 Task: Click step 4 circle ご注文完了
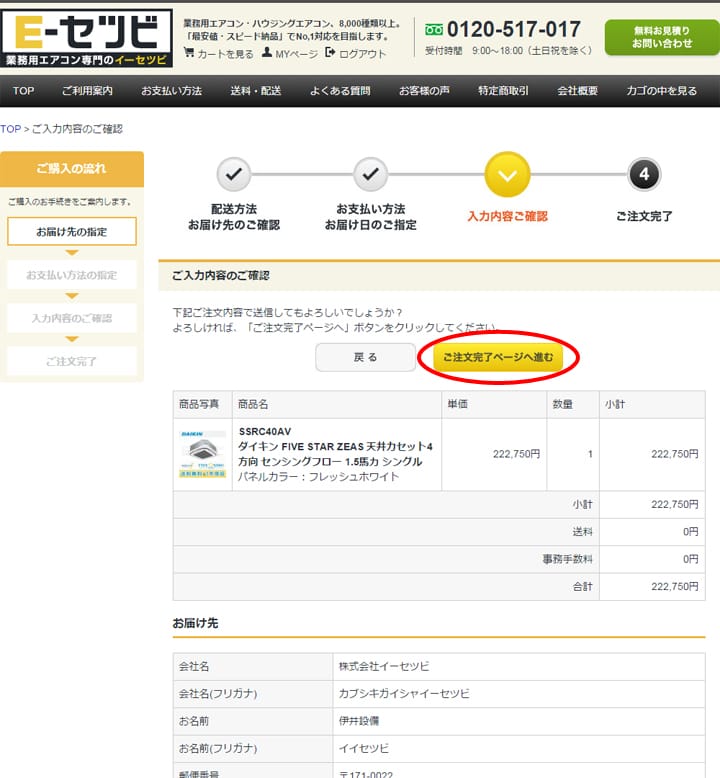[644, 174]
